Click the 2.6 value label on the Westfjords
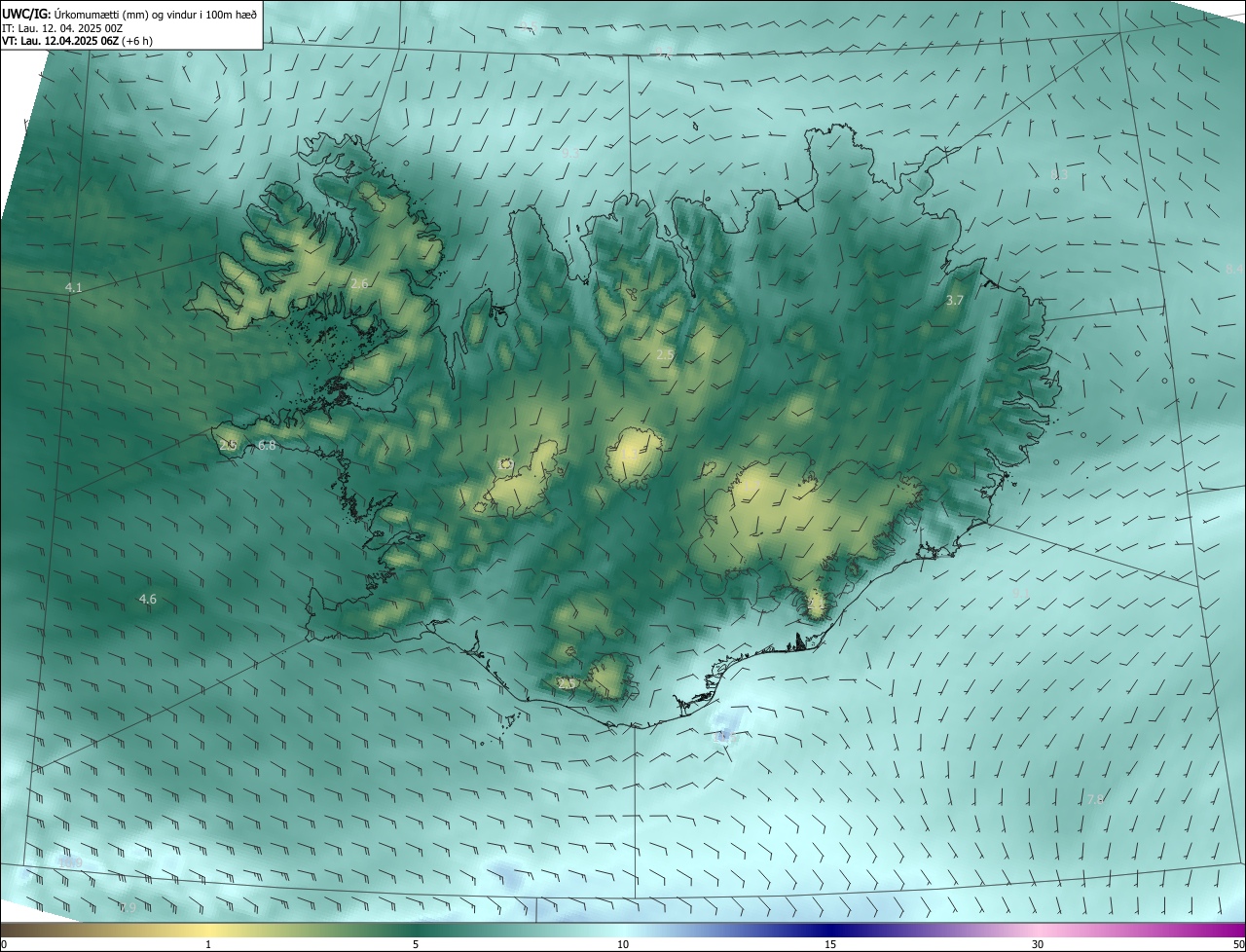Image resolution: width=1246 pixels, height=952 pixels. tap(359, 283)
